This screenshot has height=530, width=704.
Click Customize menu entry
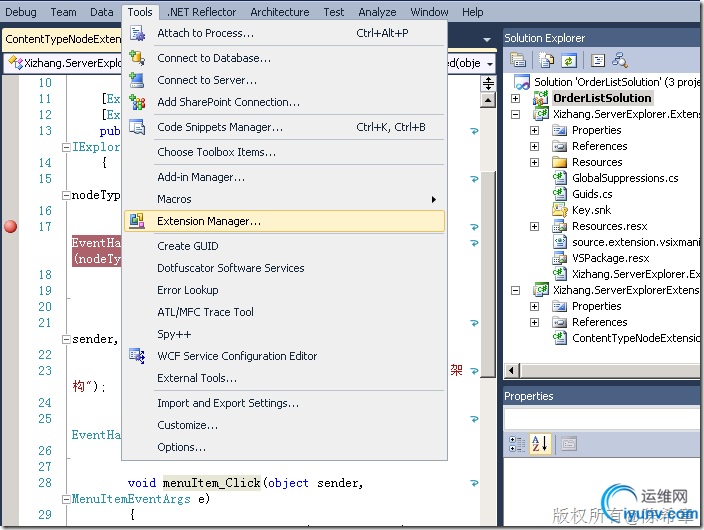pos(285,425)
